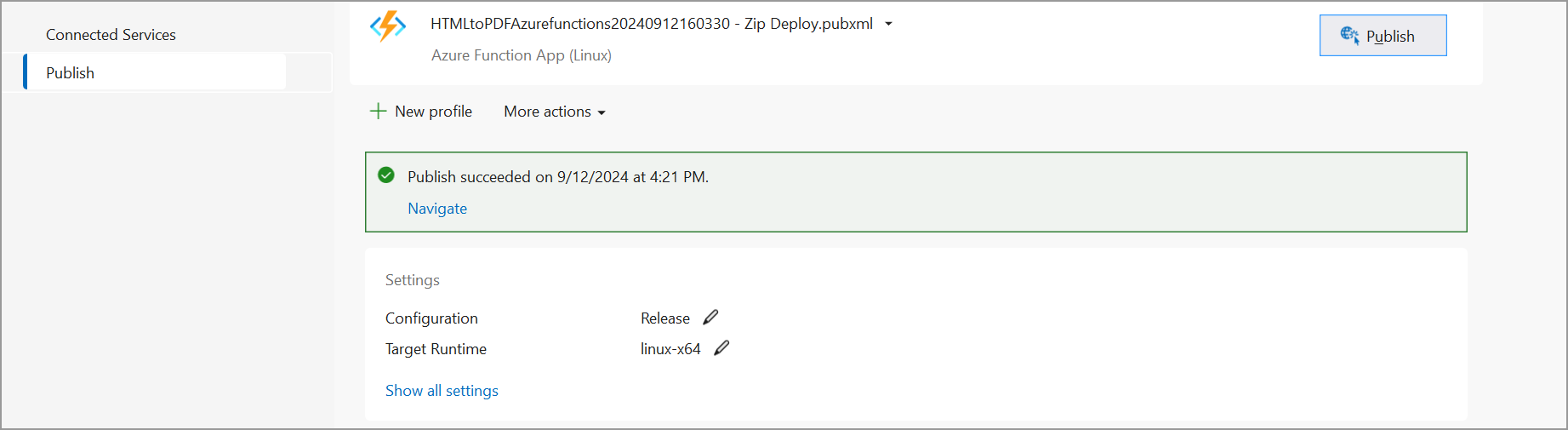Switch to the Connected Services tab
The width and height of the screenshot is (1568, 430).
[x=111, y=35]
